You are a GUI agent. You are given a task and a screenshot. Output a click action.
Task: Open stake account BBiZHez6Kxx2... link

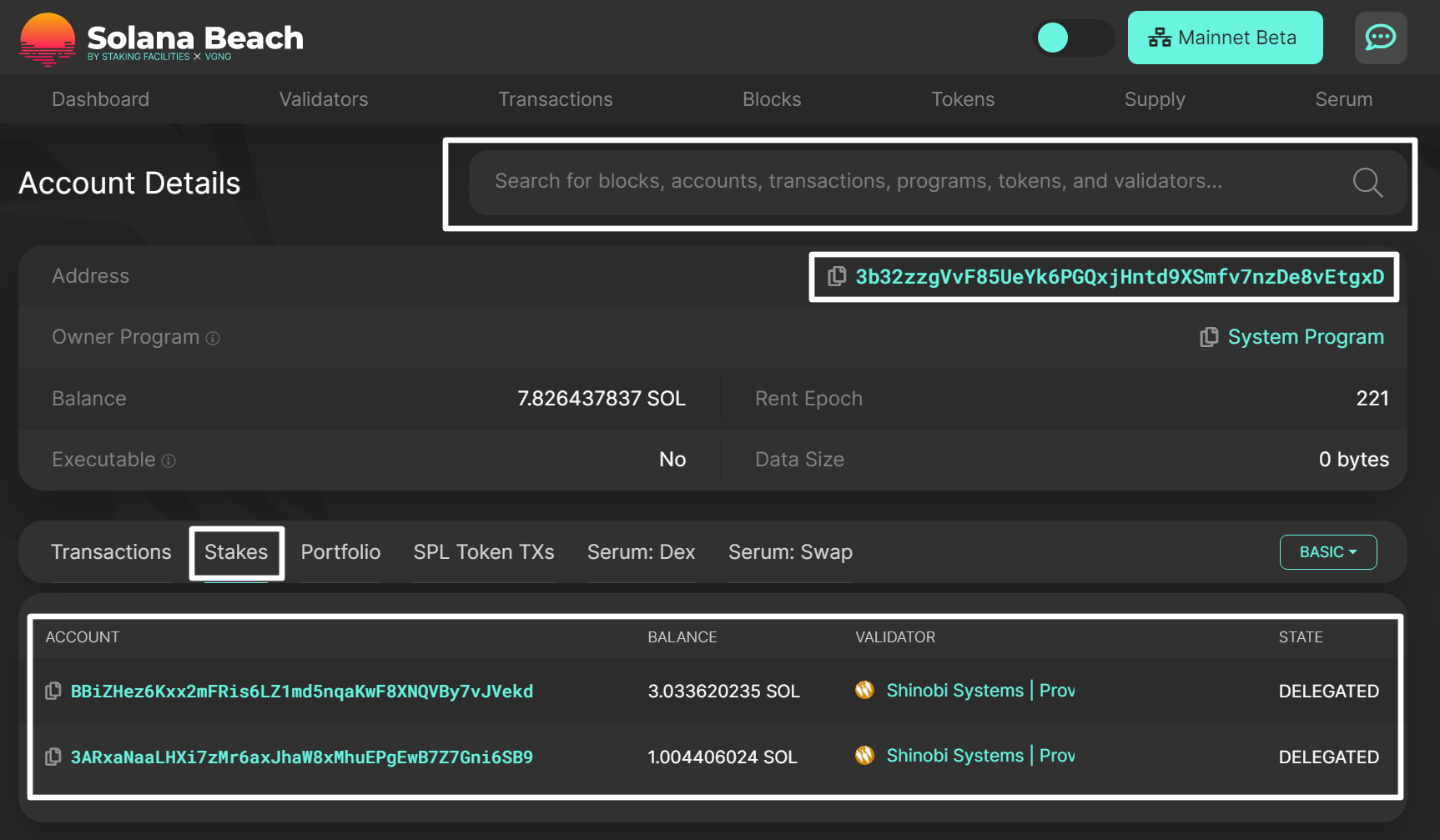click(x=302, y=692)
